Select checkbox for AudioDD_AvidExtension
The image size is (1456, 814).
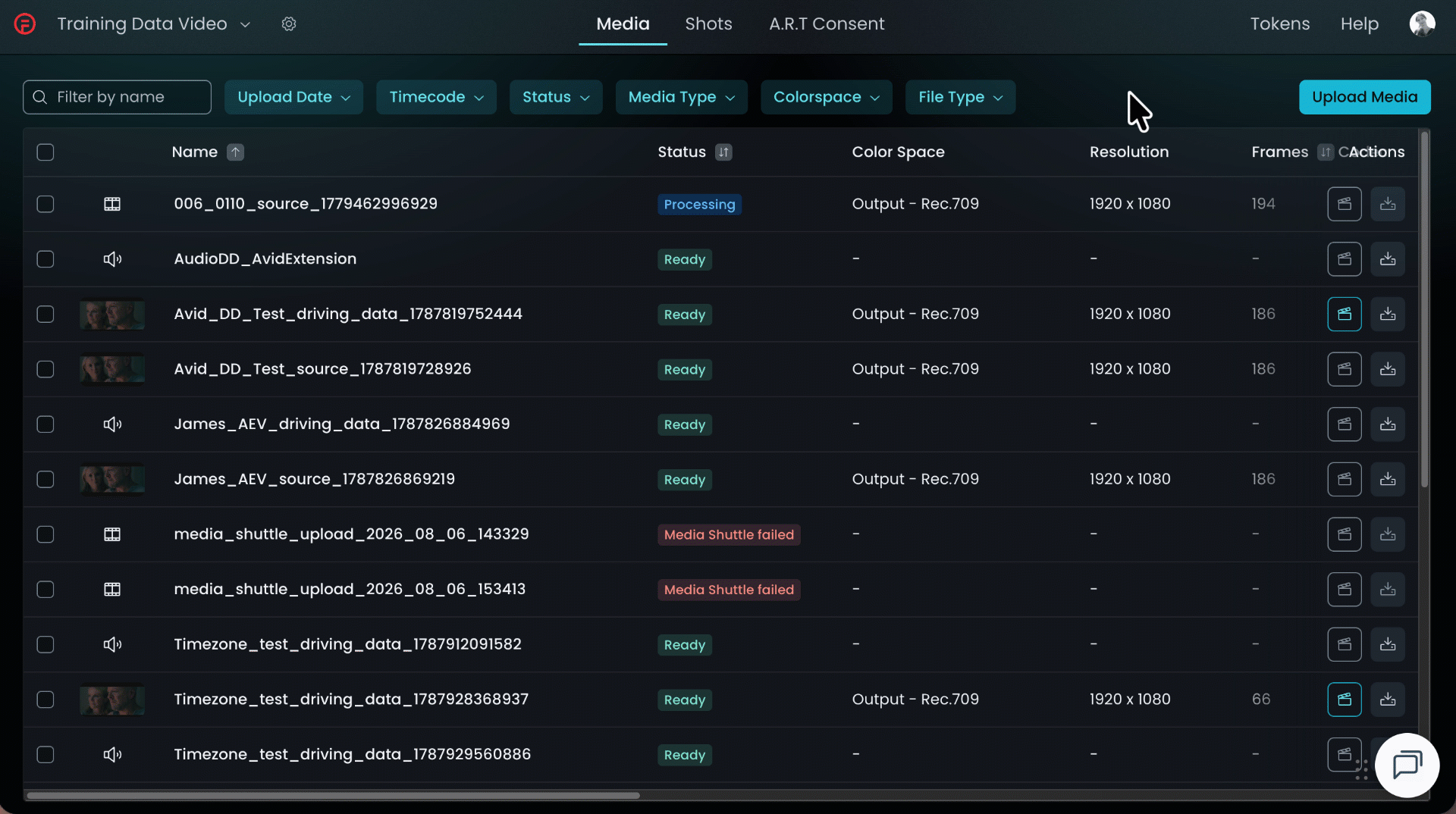[x=45, y=259]
